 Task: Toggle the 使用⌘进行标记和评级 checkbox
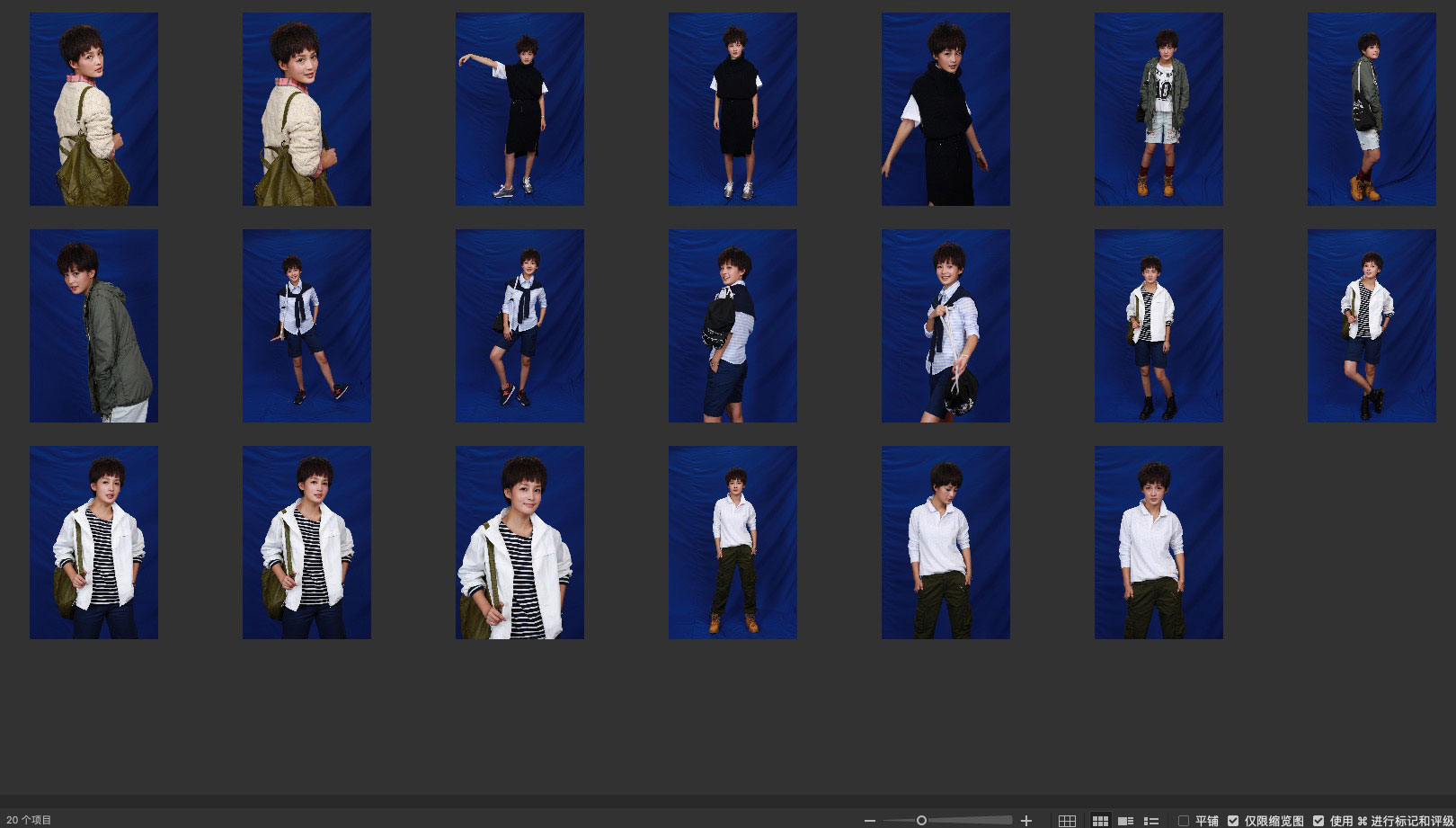pyautogui.click(x=1318, y=821)
